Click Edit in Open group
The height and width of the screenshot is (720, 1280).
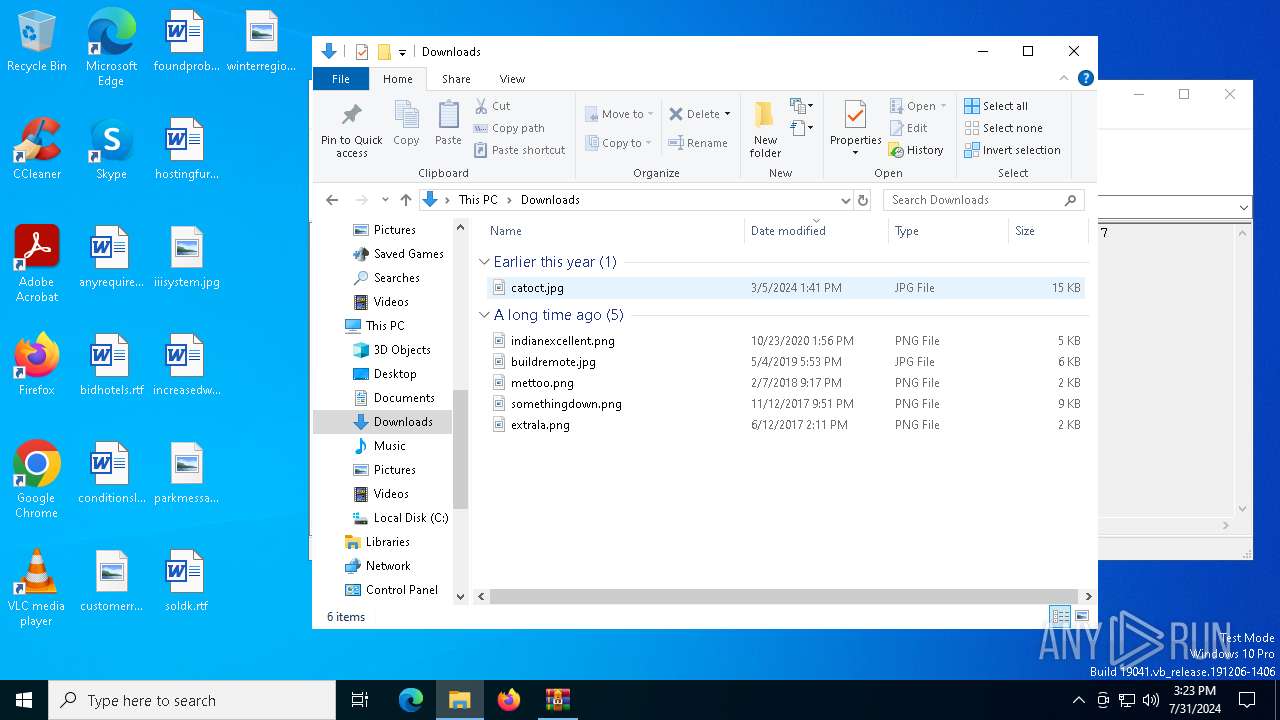pos(908,128)
